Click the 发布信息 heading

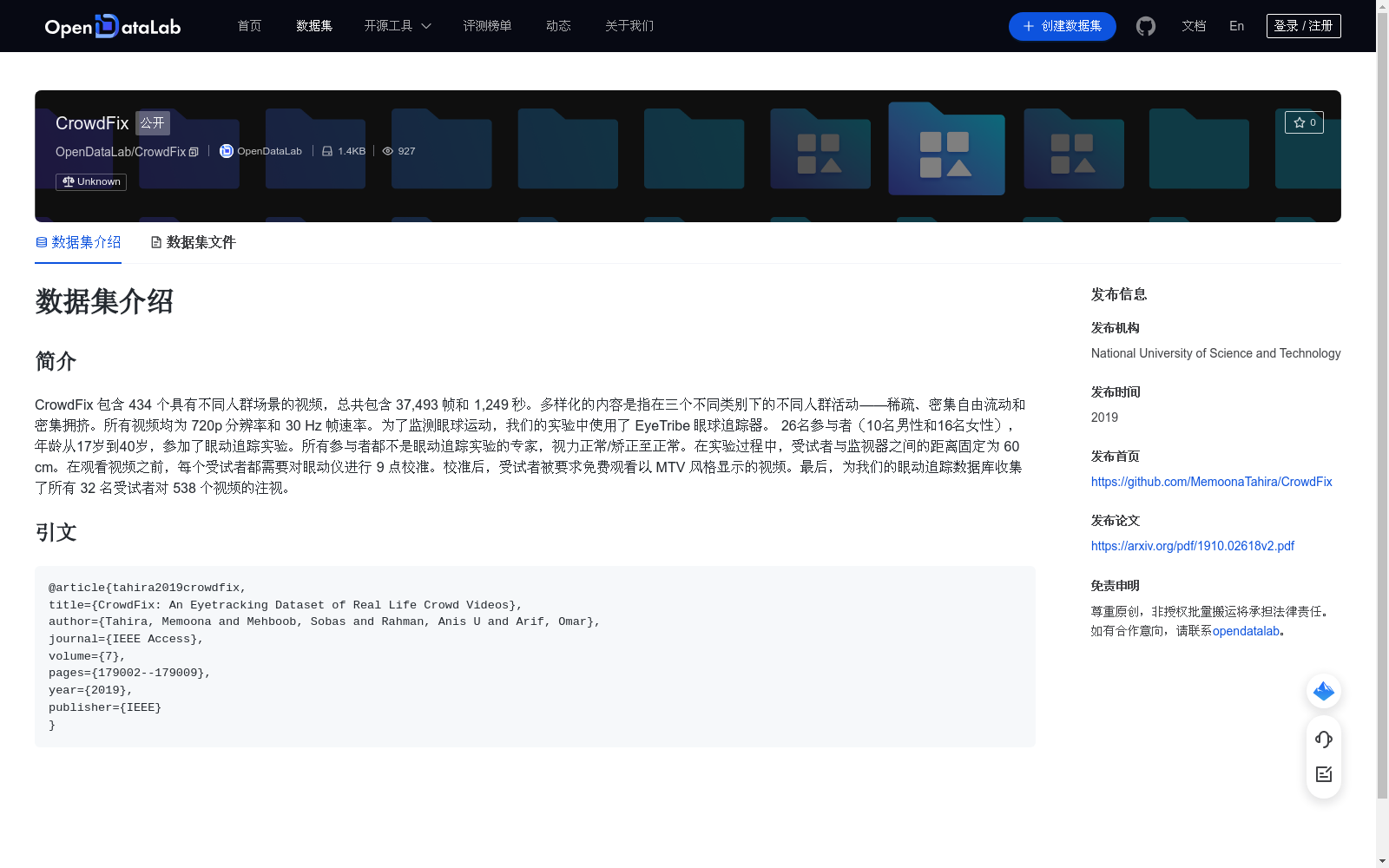coord(1119,294)
